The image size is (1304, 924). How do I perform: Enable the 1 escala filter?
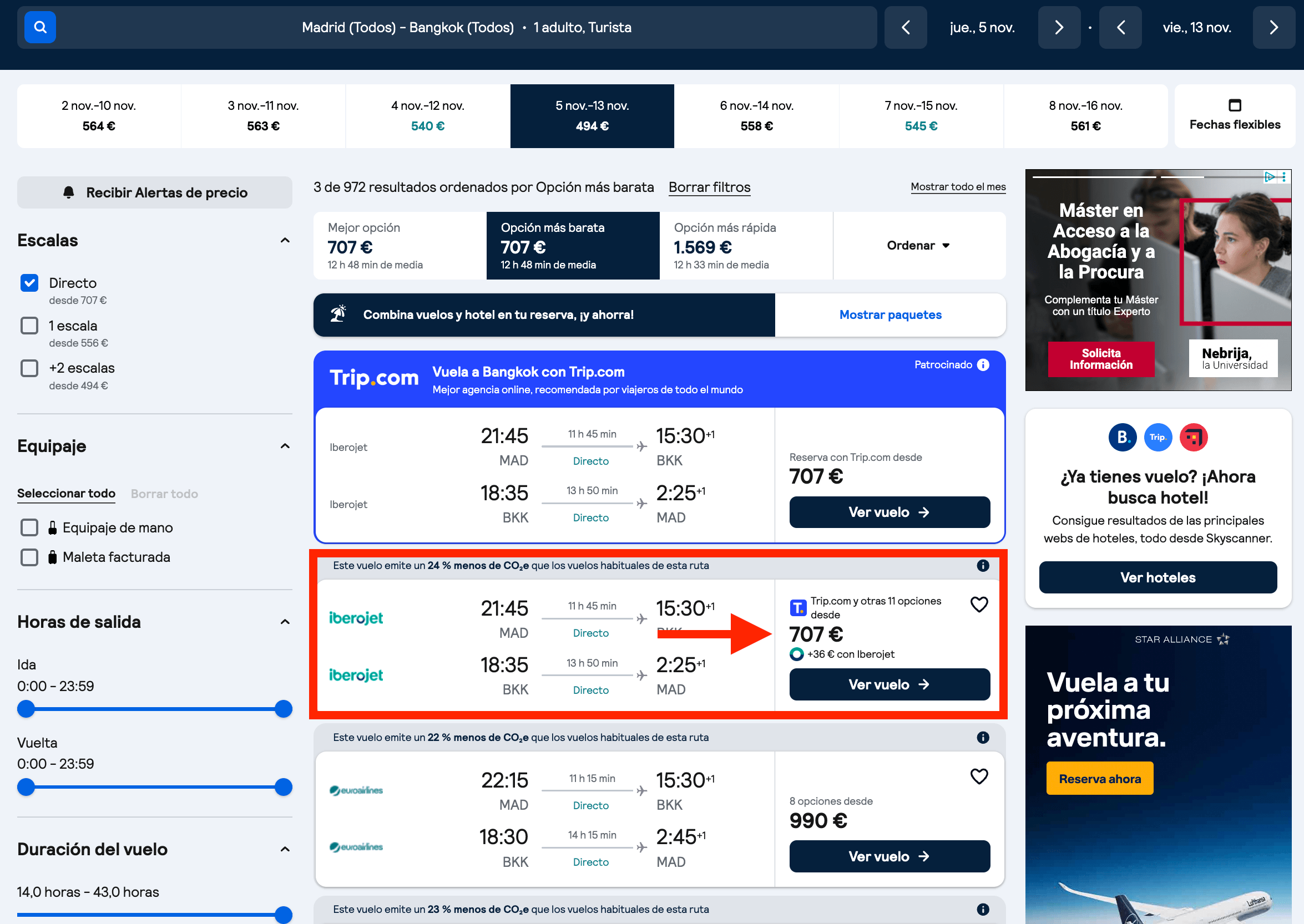[29, 326]
